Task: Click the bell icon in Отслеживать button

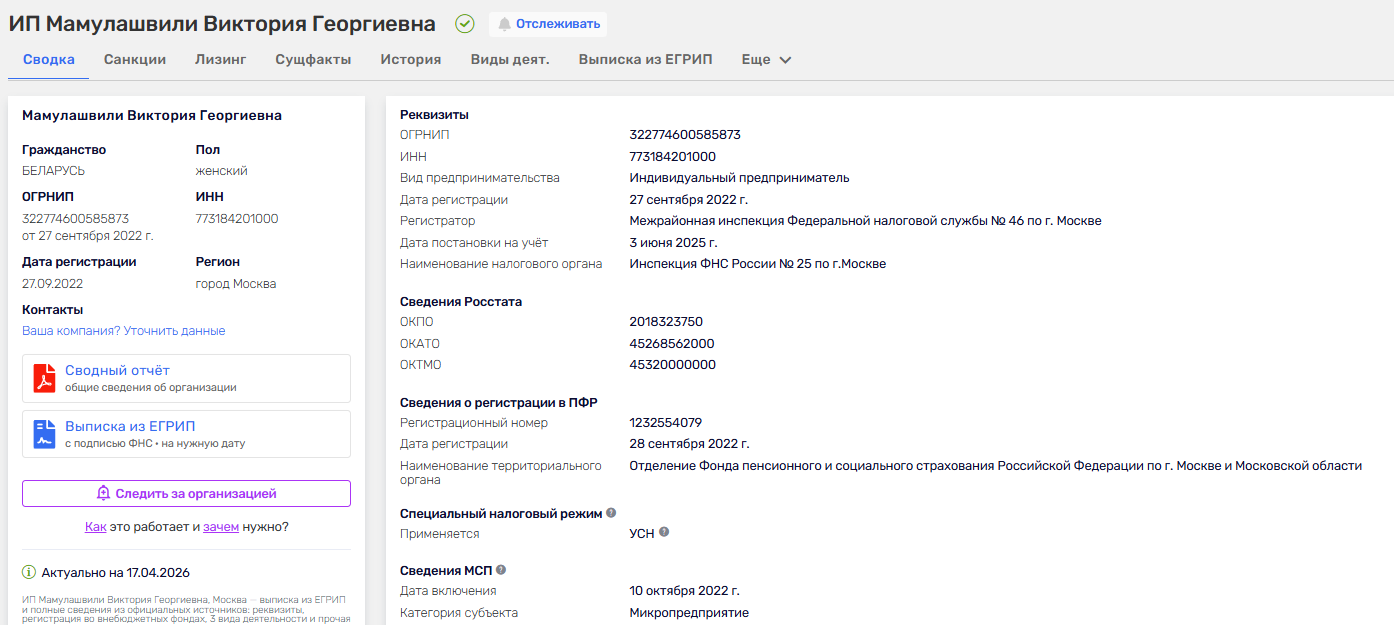Action: [x=504, y=24]
